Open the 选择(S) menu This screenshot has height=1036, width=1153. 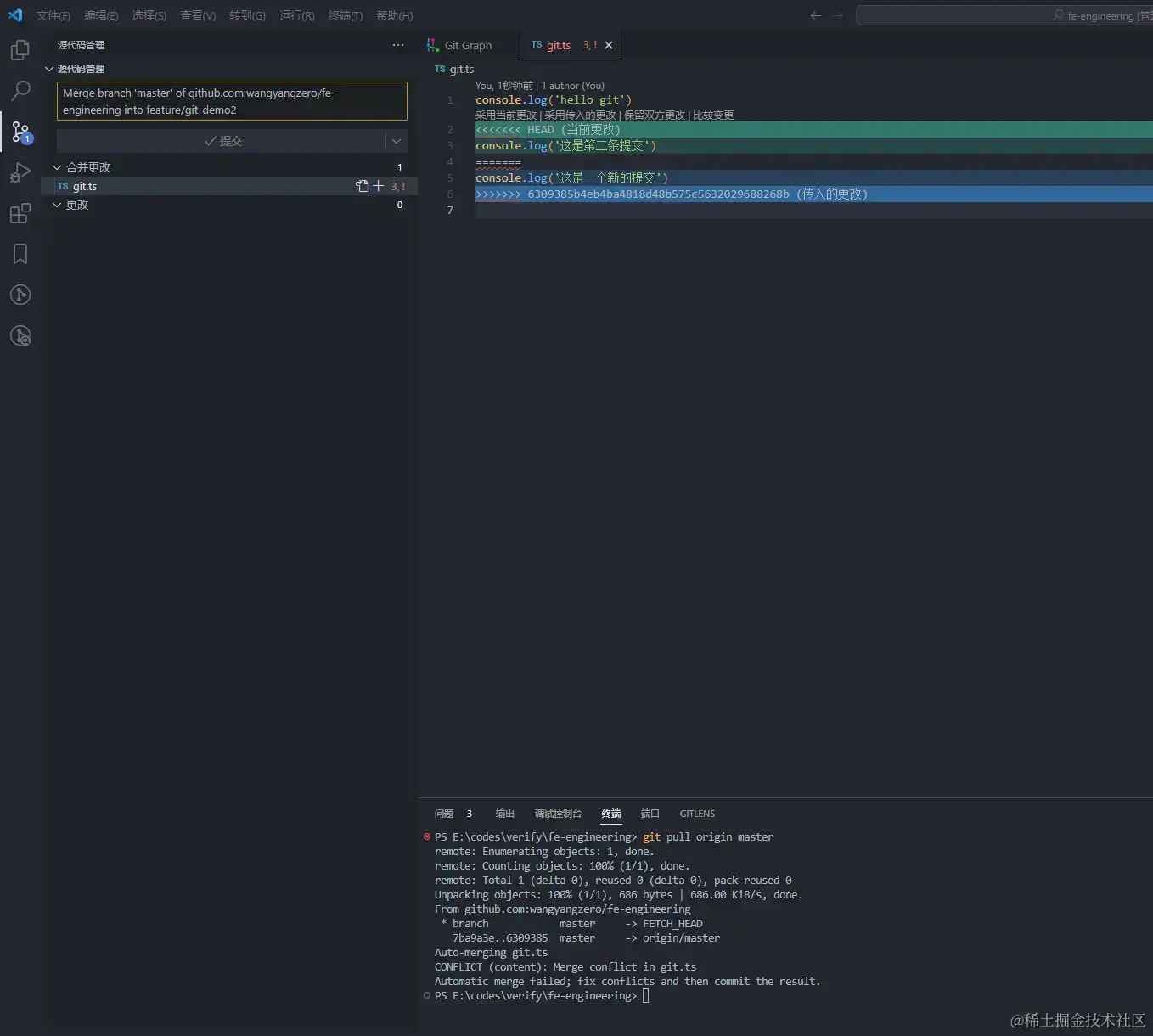point(149,15)
